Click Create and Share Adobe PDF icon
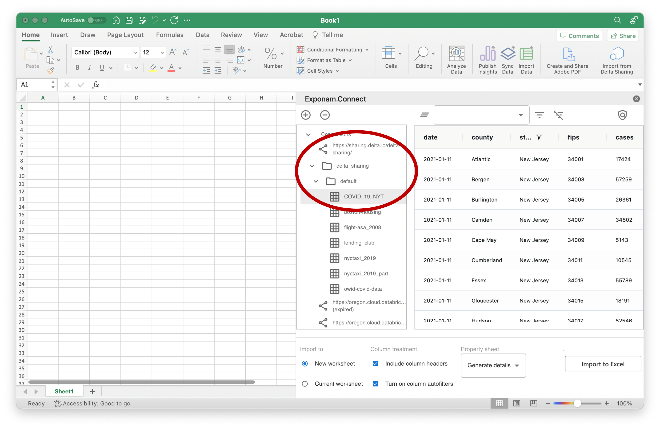660x429 pixels. [566, 58]
